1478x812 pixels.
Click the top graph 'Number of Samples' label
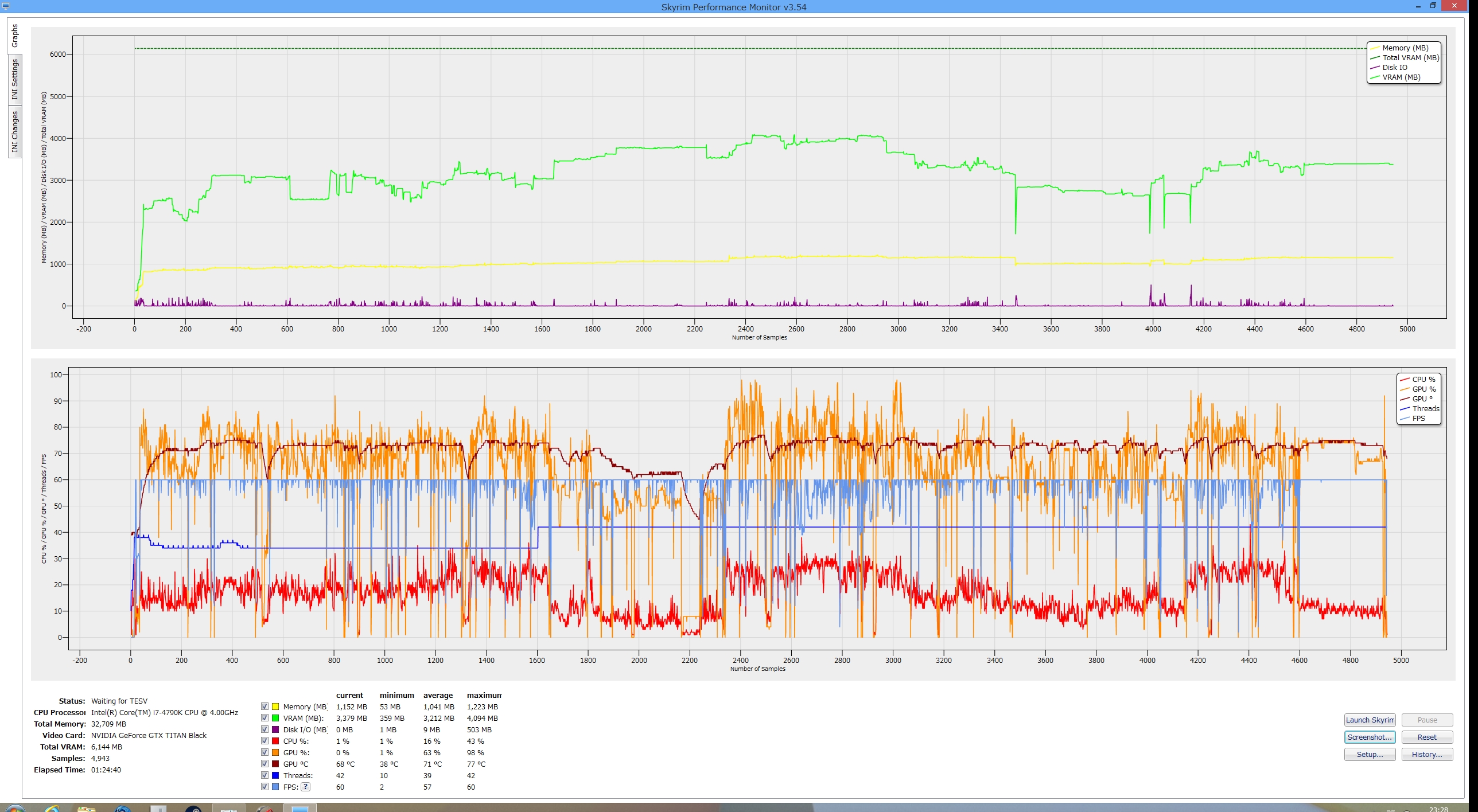pyautogui.click(x=759, y=337)
